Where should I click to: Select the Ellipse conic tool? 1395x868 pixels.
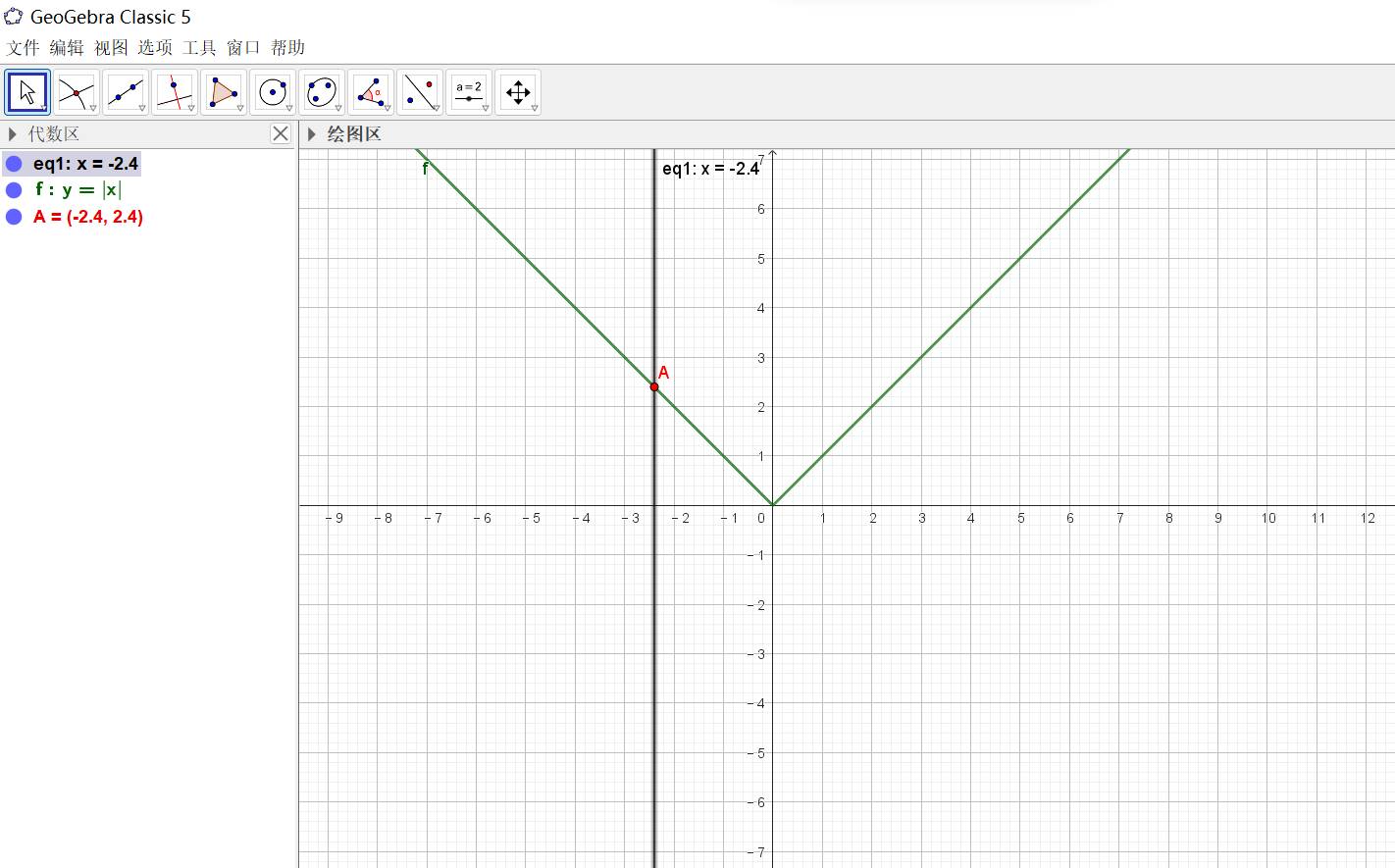pos(322,92)
